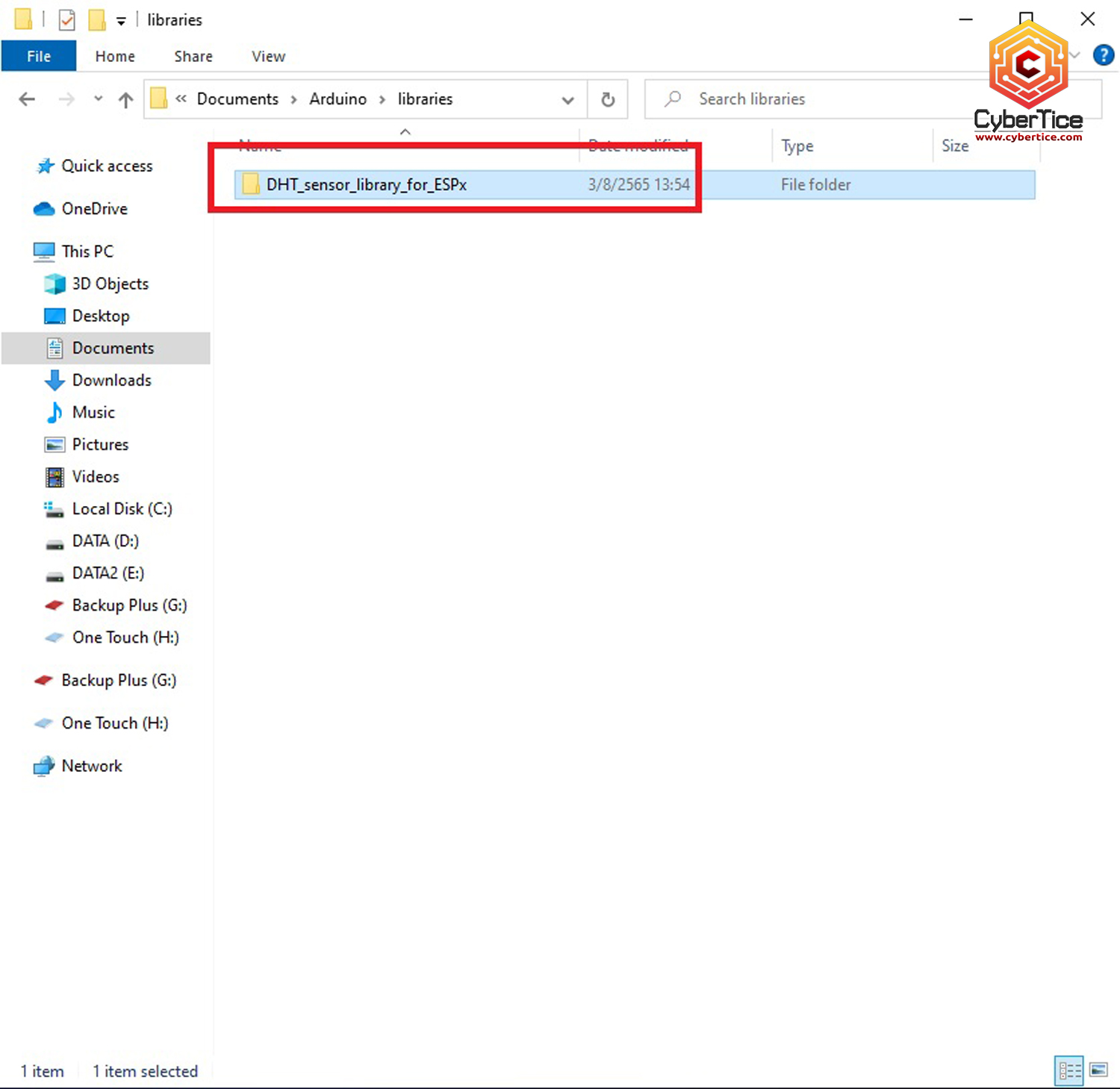Expand the address bar history dropdown
Viewport: 1120px width, 1089px height.
[567, 99]
